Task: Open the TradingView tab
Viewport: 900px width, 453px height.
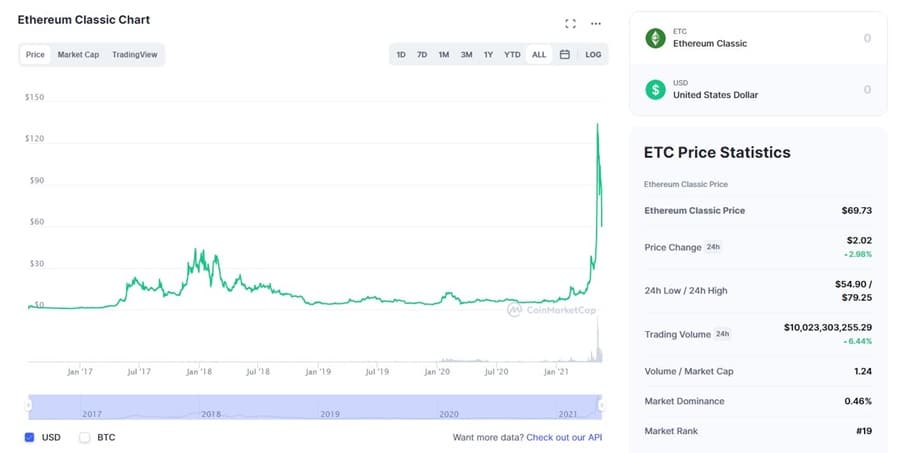Action: [x=134, y=54]
